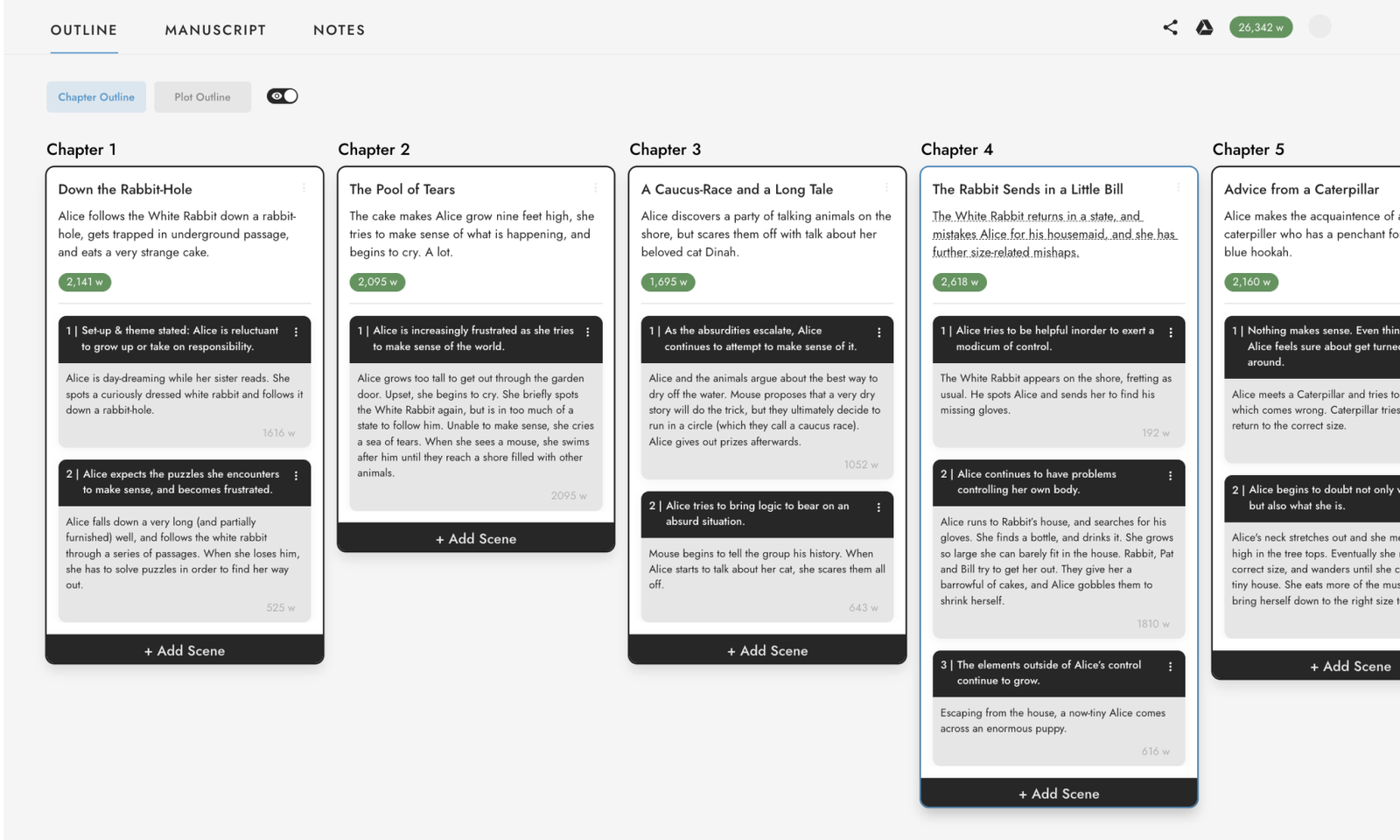Open the menu on the Set-up & theme scene
1400x840 pixels.
click(x=296, y=332)
